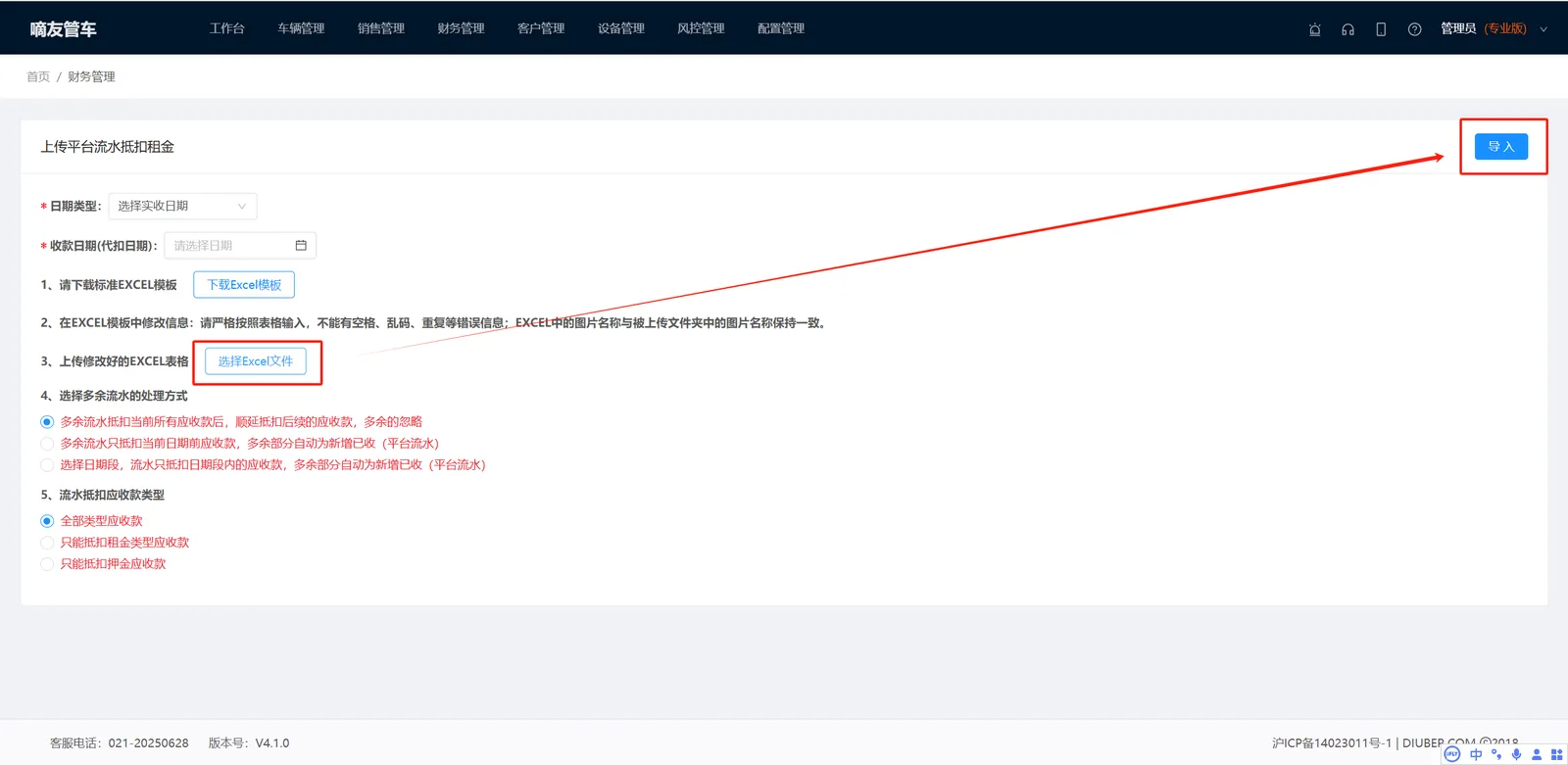Click the 客服电话: 021-20250628 text
Viewport: 1568px width, 765px height.
(x=120, y=743)
